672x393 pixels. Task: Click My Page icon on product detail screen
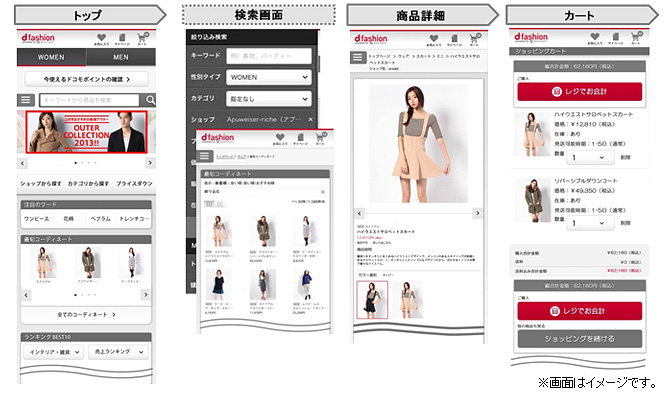[454, 40]
